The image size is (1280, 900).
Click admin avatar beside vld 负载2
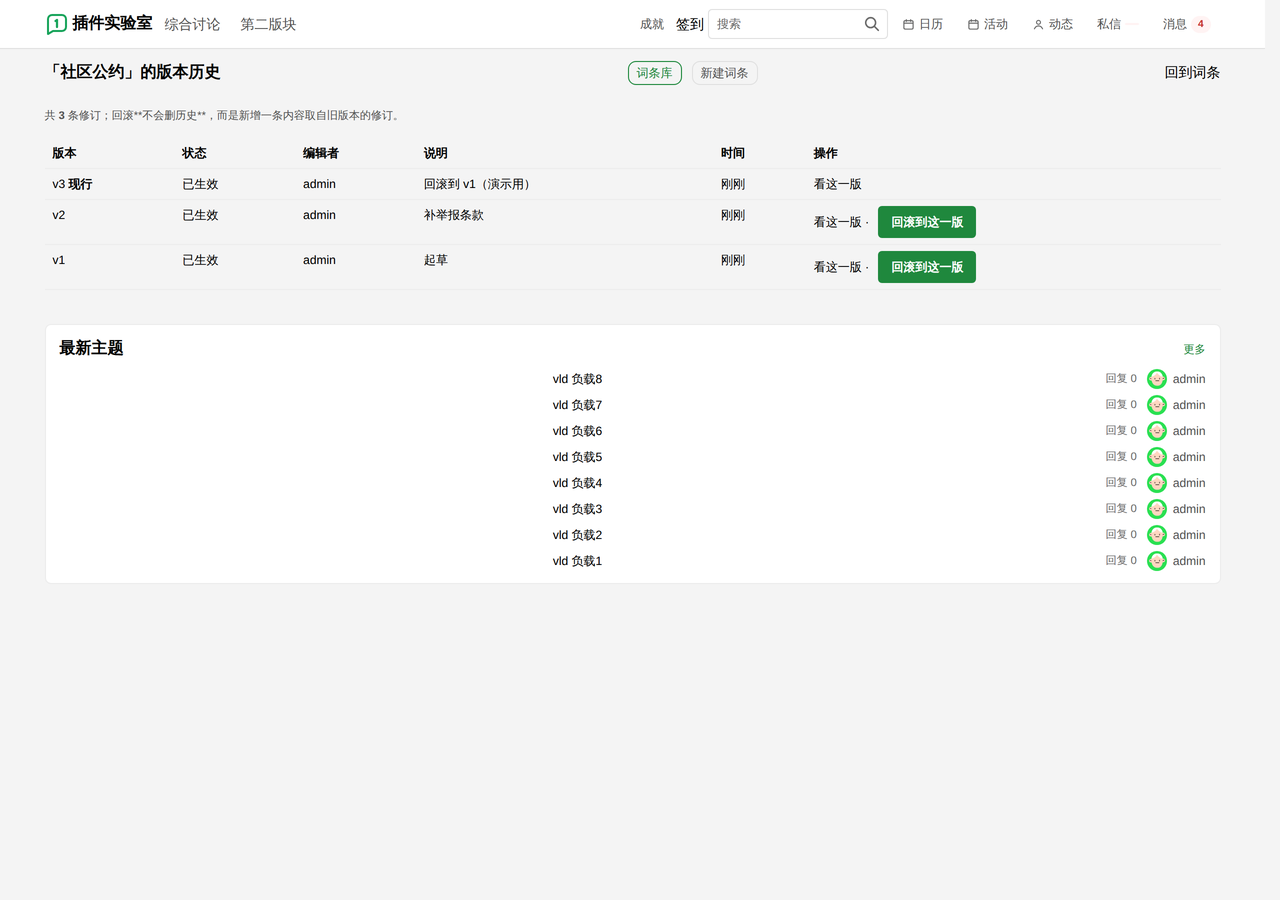[x=1157, y=535]
